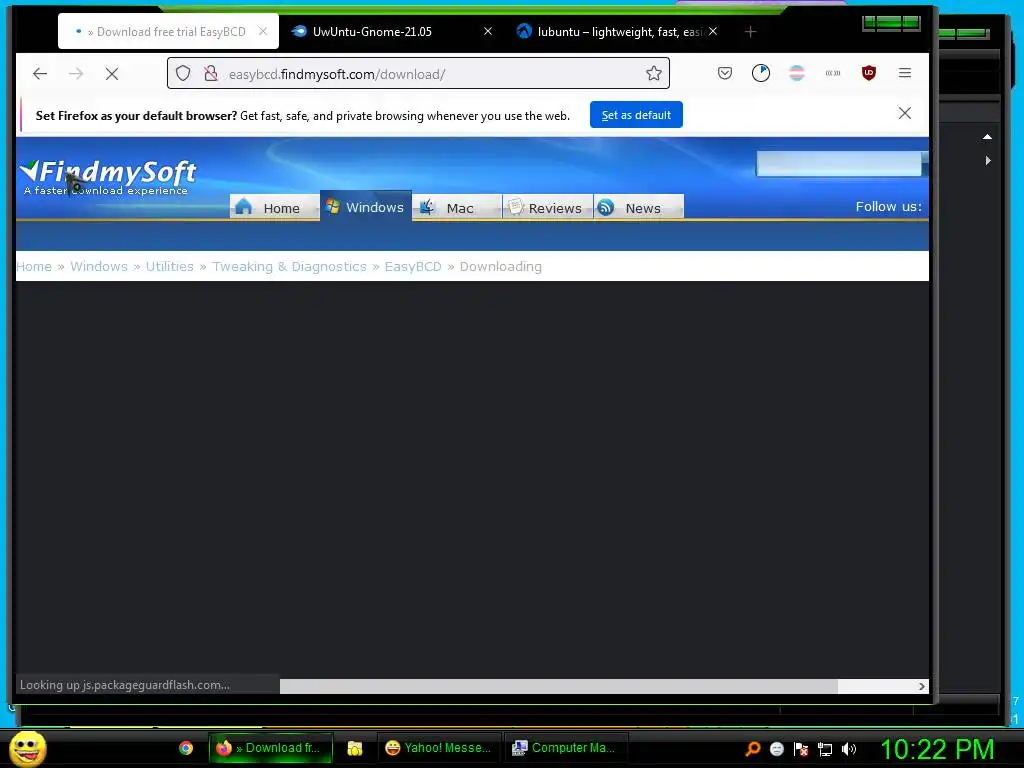The width and height of the screenshot is (1024, 768).
Task: Click the disabled forward arrow button
Action: [x=76, y=74]
